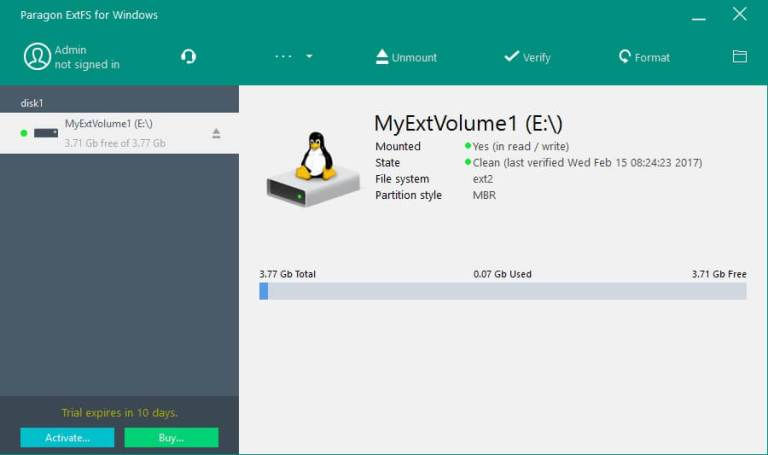The image size is (768, 455).
Task: Click the '0.07 Gb Used' label
Action: 503,274
